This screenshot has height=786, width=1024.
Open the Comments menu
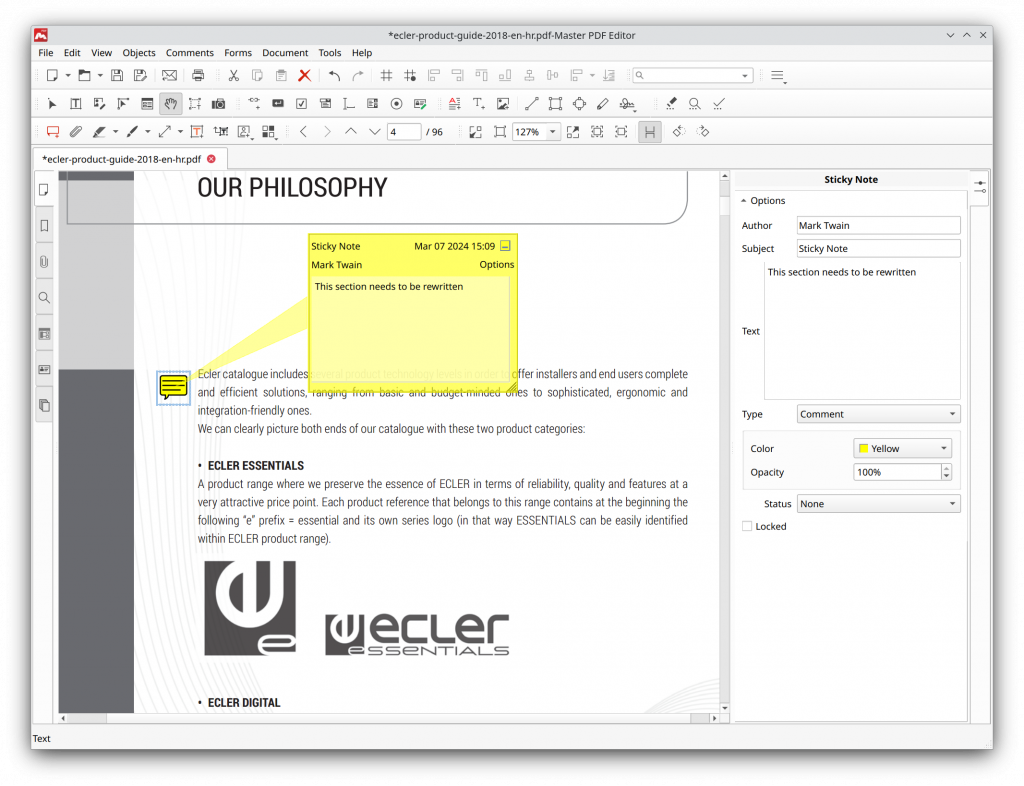[x=190, y=52]
